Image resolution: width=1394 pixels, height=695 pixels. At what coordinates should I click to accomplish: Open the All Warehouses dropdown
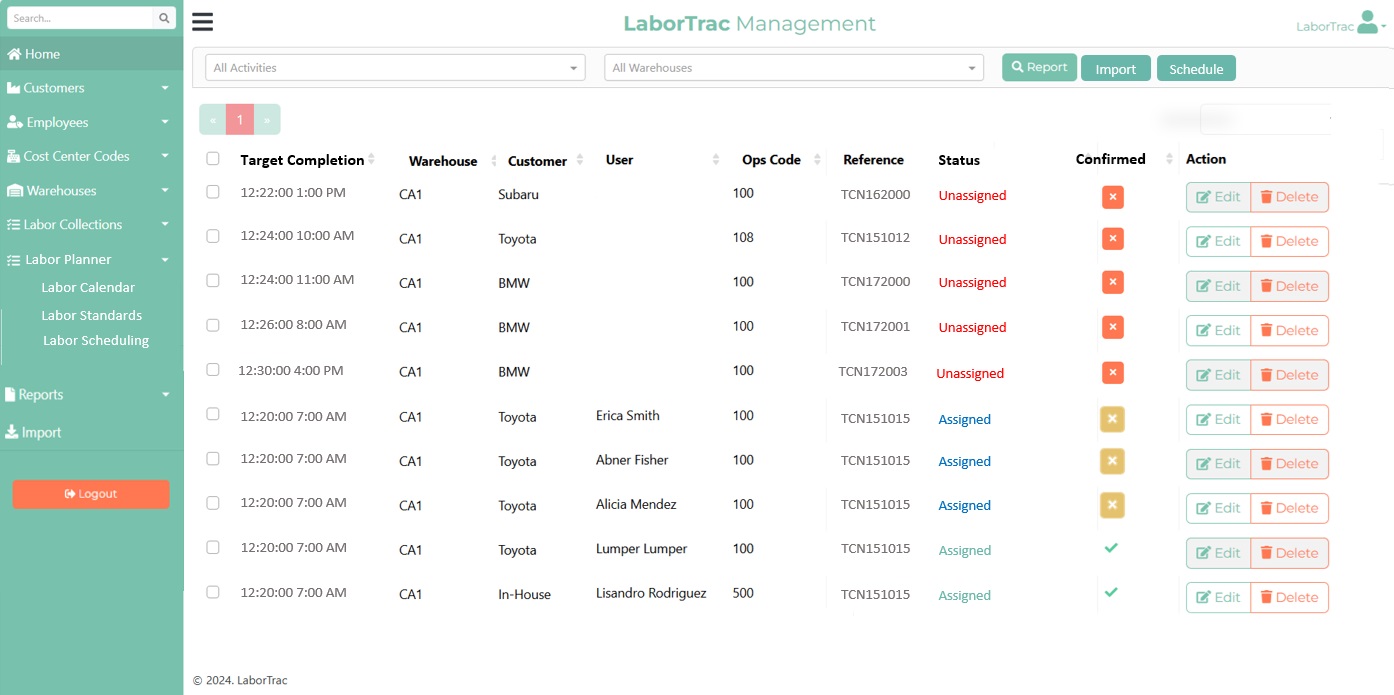pyautogui.click(x=794, y=68)
